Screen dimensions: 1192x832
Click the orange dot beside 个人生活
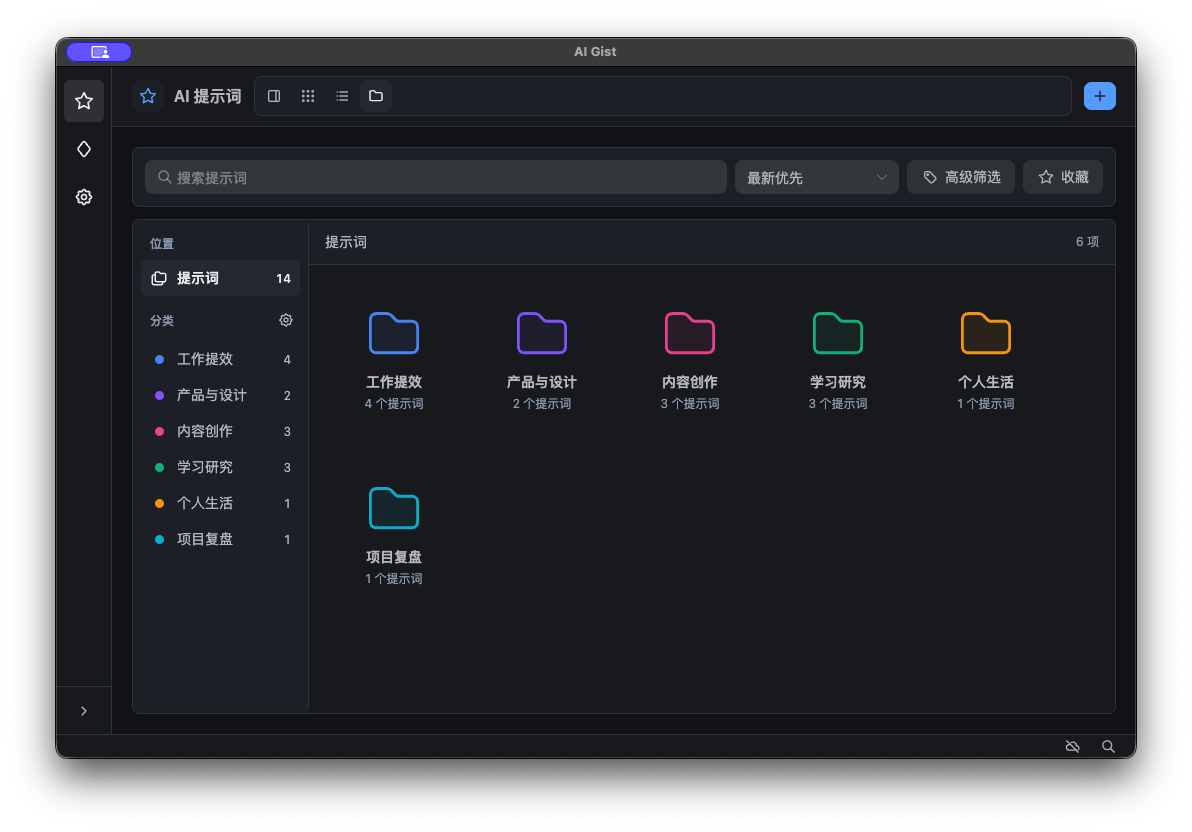pyautogui.click(x=160, y=503)
